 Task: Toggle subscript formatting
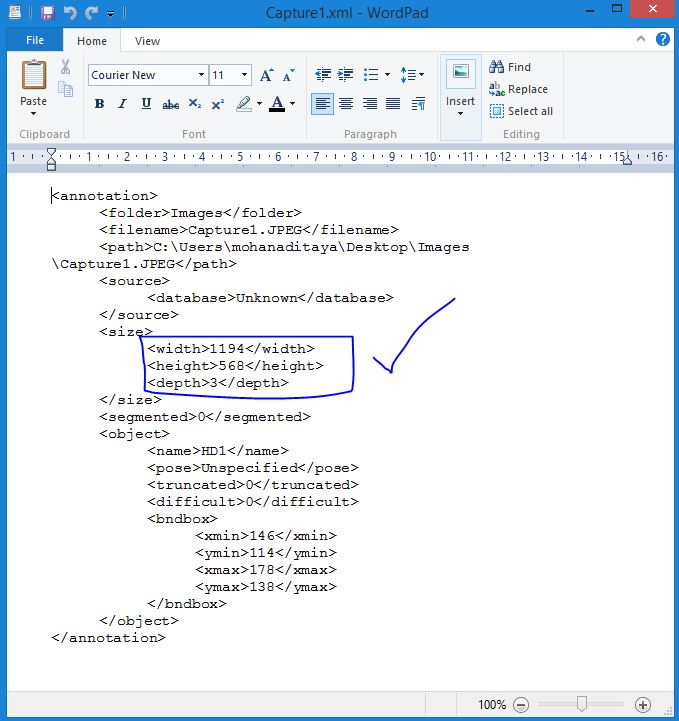[194, 104]
